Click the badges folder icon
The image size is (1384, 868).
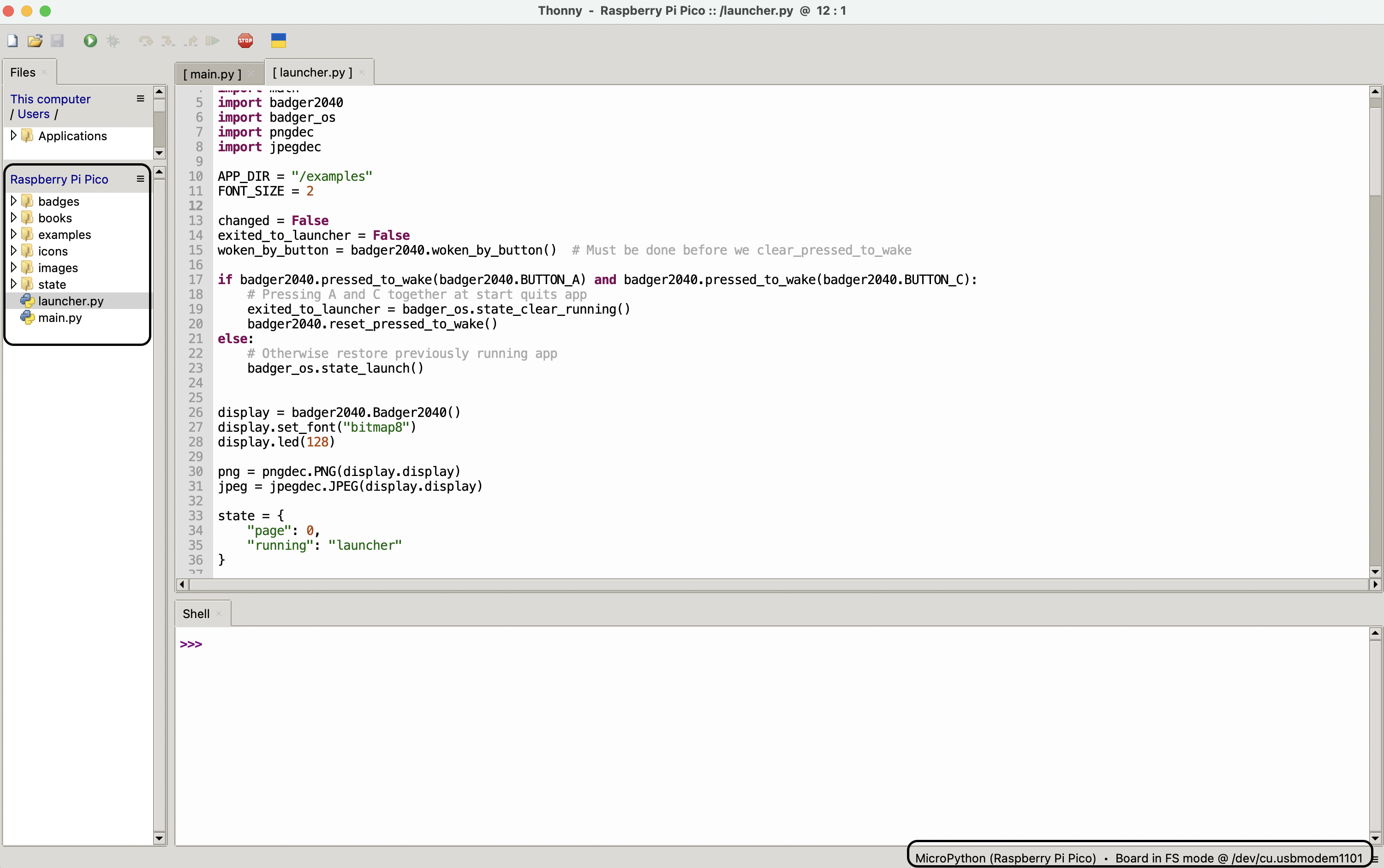coord(27,201)
